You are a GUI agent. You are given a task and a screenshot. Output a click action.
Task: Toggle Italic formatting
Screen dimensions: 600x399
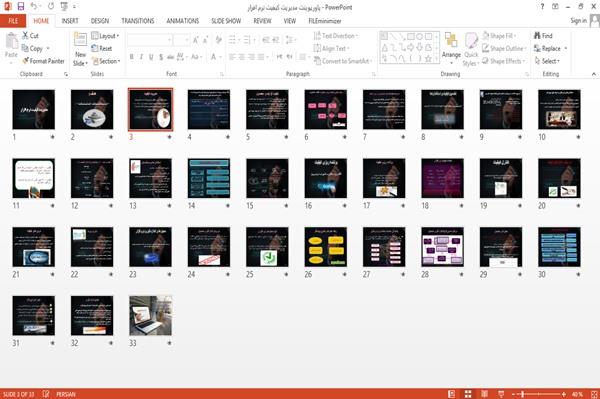click(141, 57)
